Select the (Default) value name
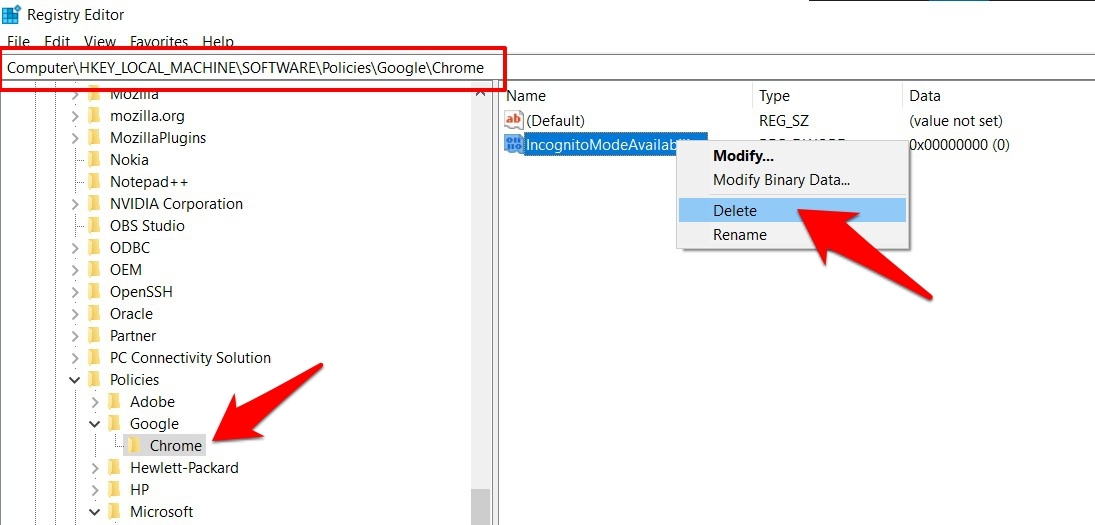This screenshot has height=525, width=1095. tap(555, 121)
